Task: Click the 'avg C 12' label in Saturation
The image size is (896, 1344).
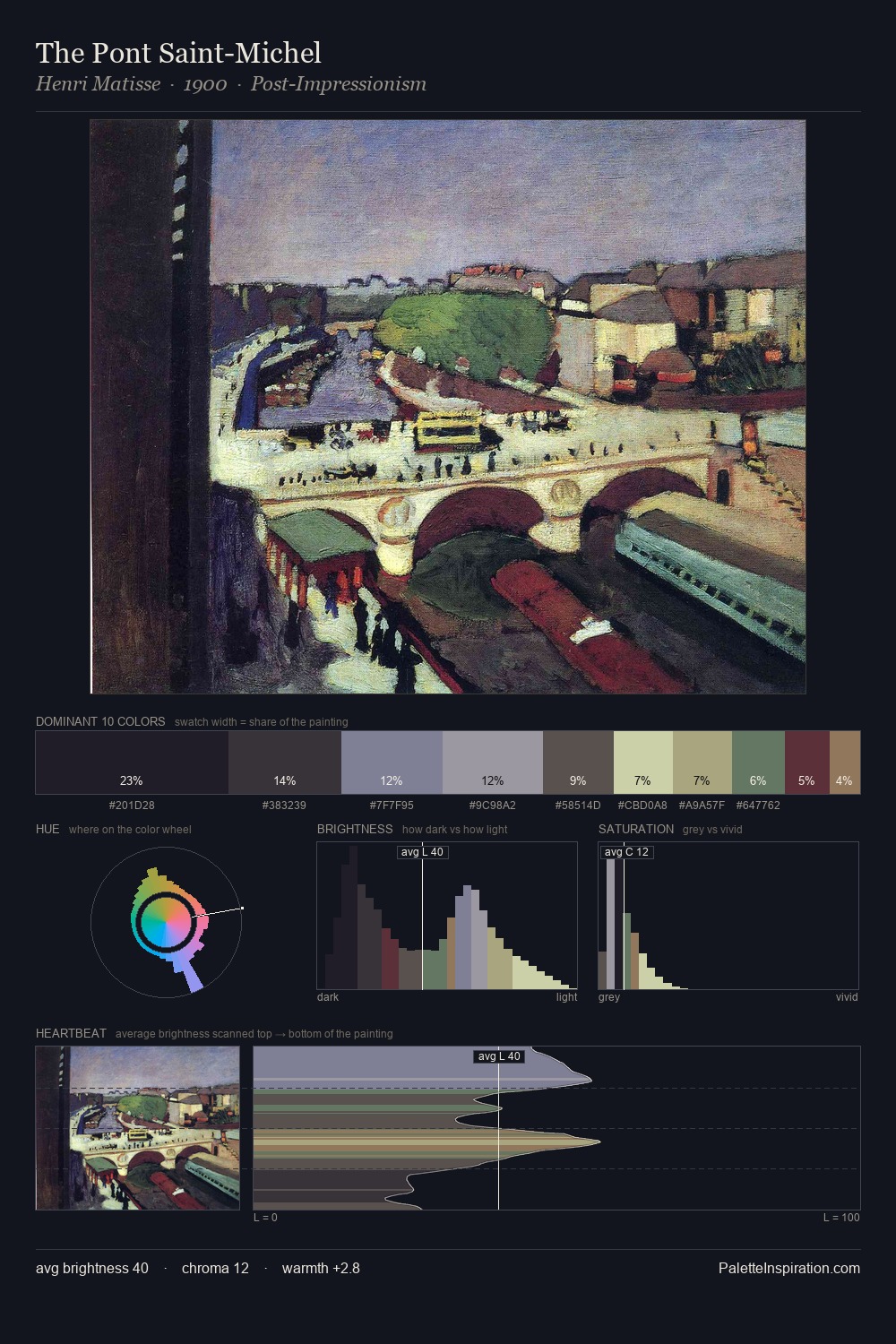Action: [x=626, y=852]
